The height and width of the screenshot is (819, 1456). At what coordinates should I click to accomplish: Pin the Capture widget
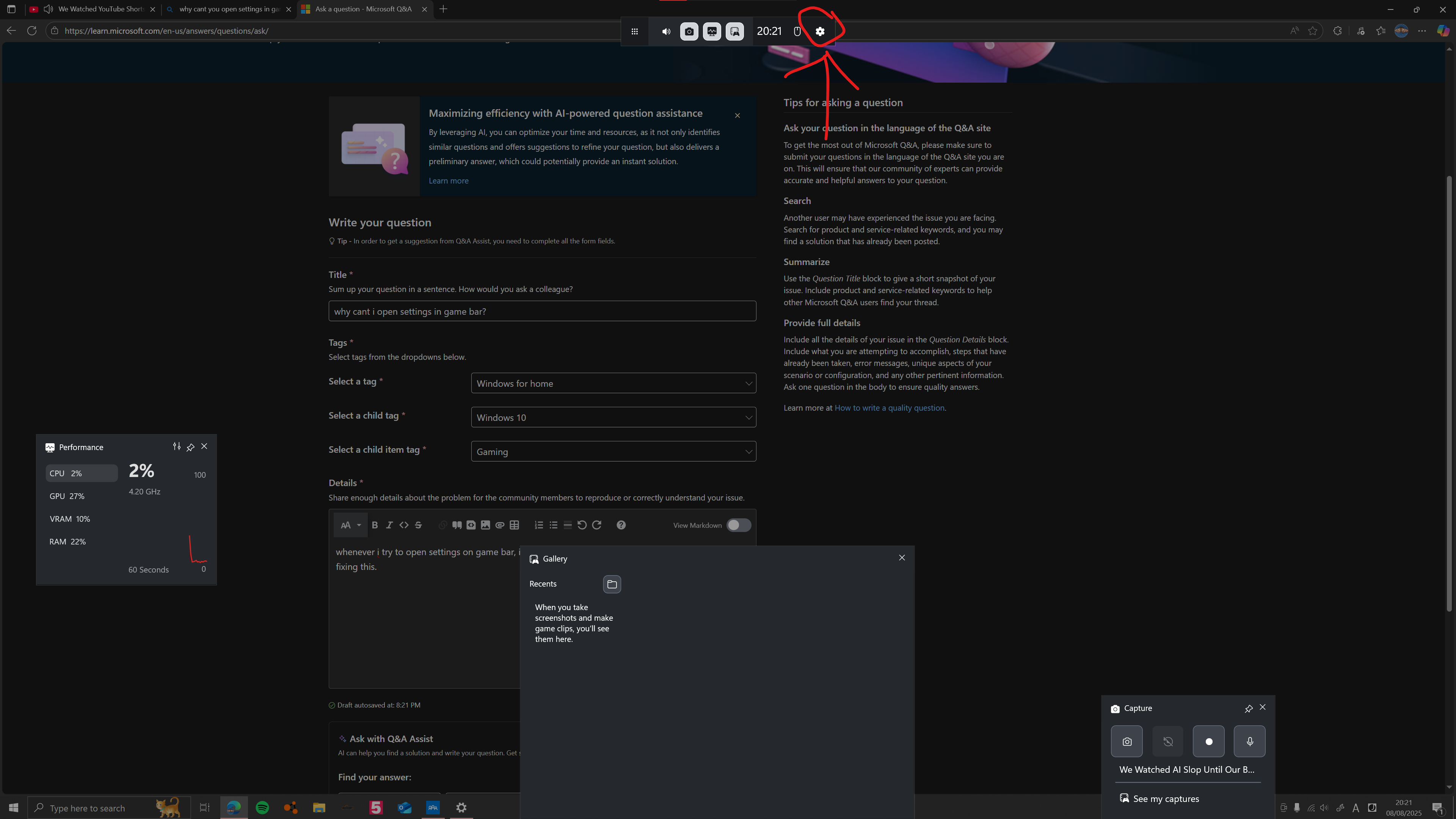pyautogui.click(x=1249, y=708)
